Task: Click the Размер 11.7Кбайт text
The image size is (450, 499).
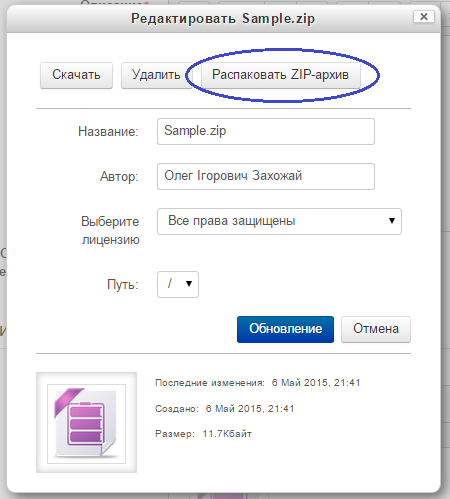Action: pos(203,434)
